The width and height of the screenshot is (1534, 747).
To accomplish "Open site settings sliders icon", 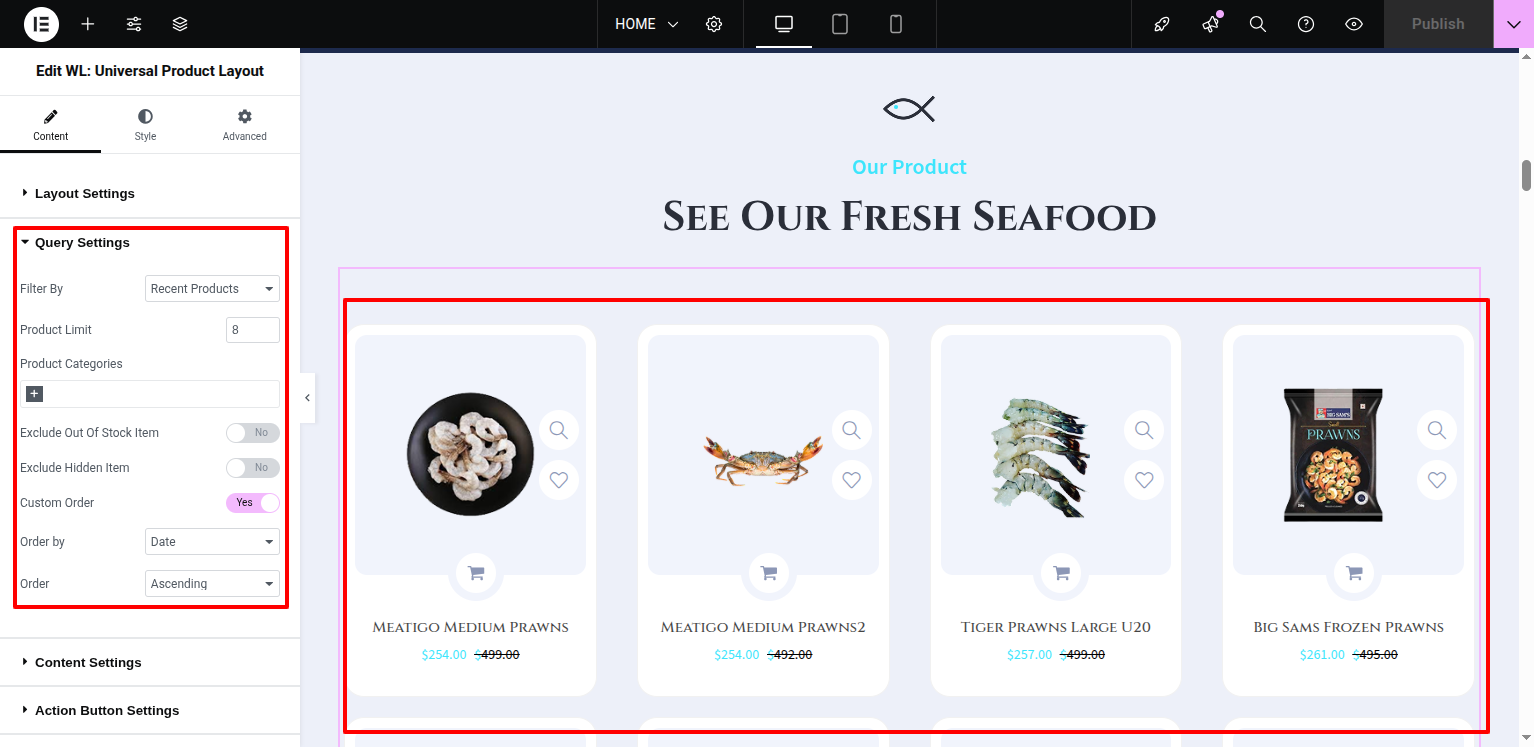I will 134,24.
